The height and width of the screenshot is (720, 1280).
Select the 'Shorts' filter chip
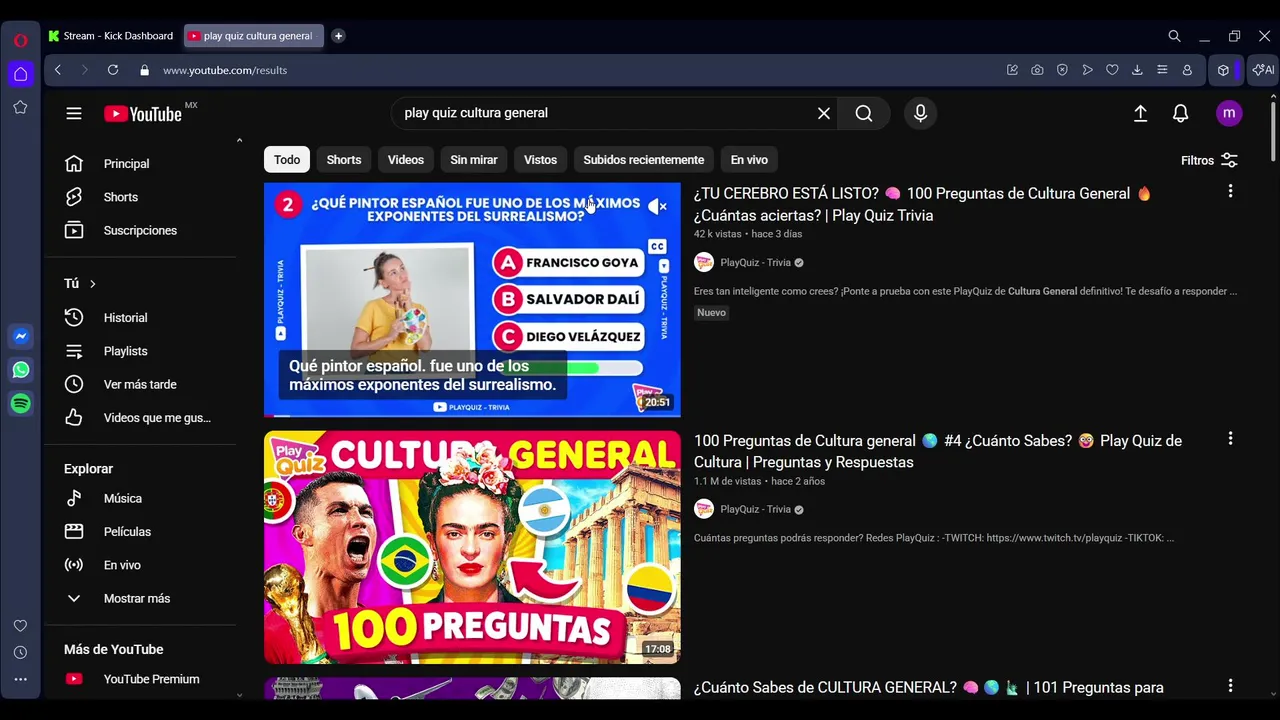[344, 160]
